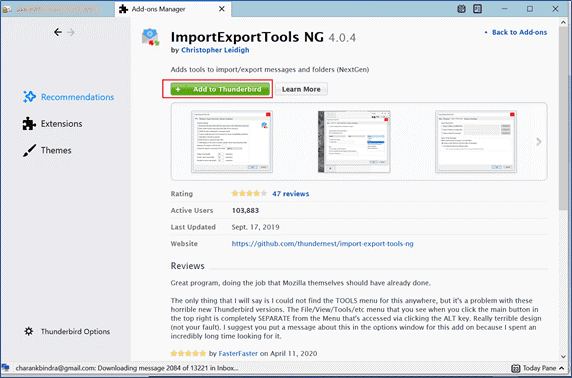Select Recommendations in the sidebar
This screenshot has height=378, width=572.
tap(68, 97)
